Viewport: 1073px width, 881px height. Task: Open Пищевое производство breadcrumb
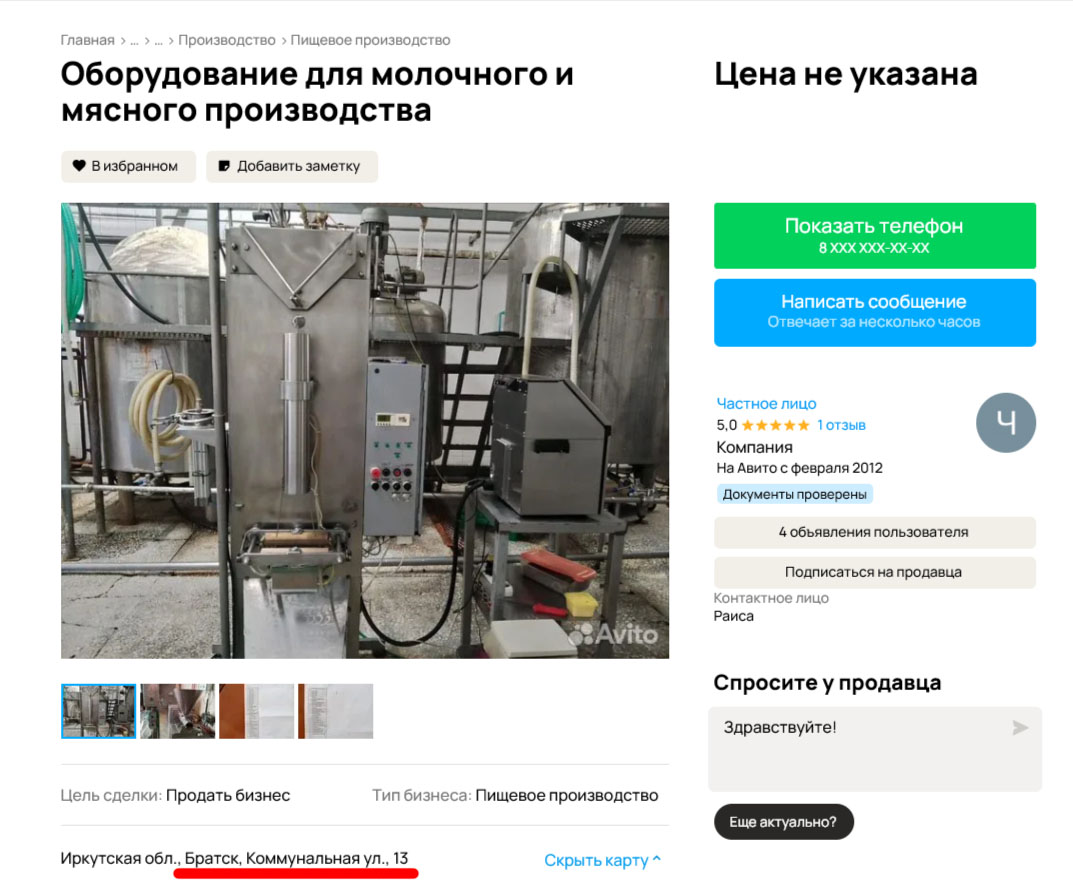click(370, 41)
